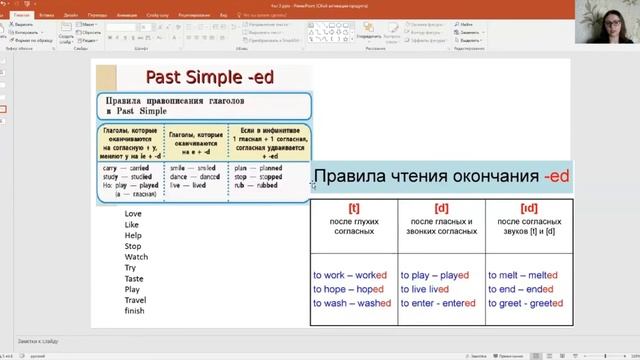Open the Слайд-шоу ribbon tab

(158, 15)
